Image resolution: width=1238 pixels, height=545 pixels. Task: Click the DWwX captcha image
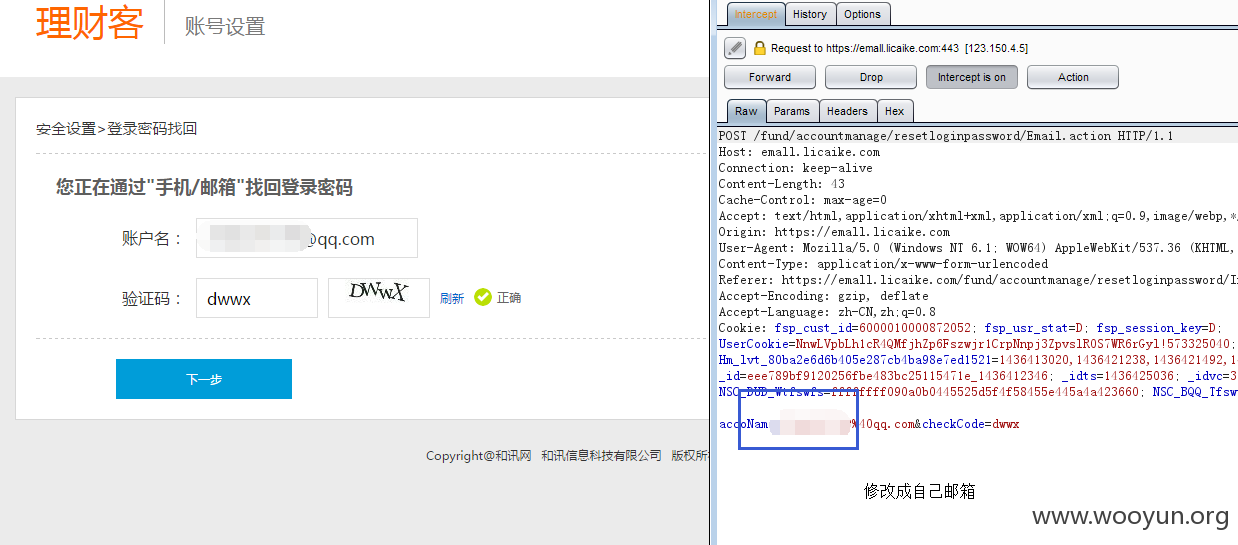(379, 297)
